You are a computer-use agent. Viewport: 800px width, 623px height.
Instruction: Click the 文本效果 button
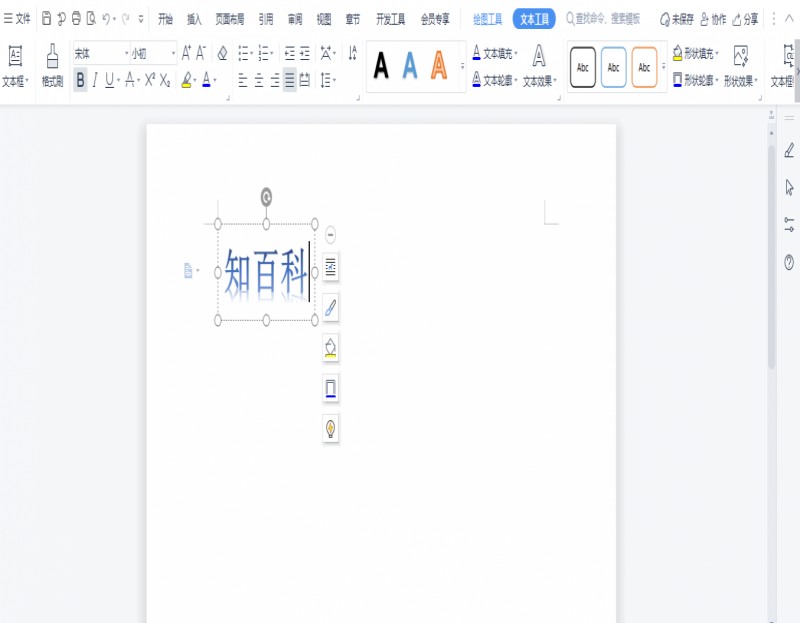point(539,65)
